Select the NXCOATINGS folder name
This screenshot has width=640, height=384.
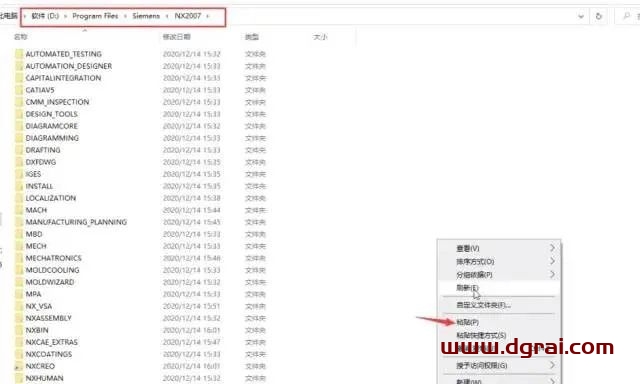49,354
